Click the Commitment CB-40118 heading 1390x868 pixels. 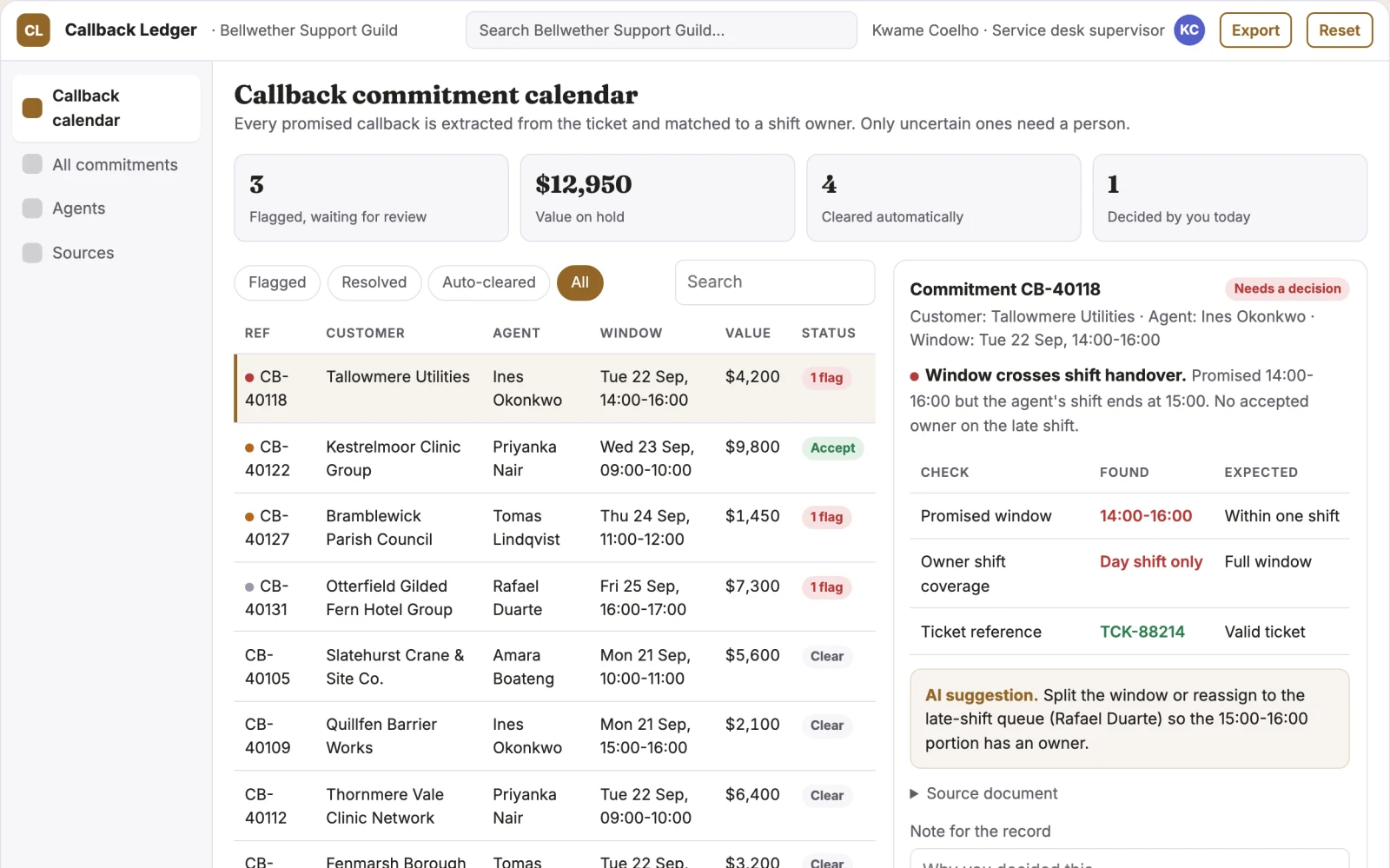(x=1005, y=289)
